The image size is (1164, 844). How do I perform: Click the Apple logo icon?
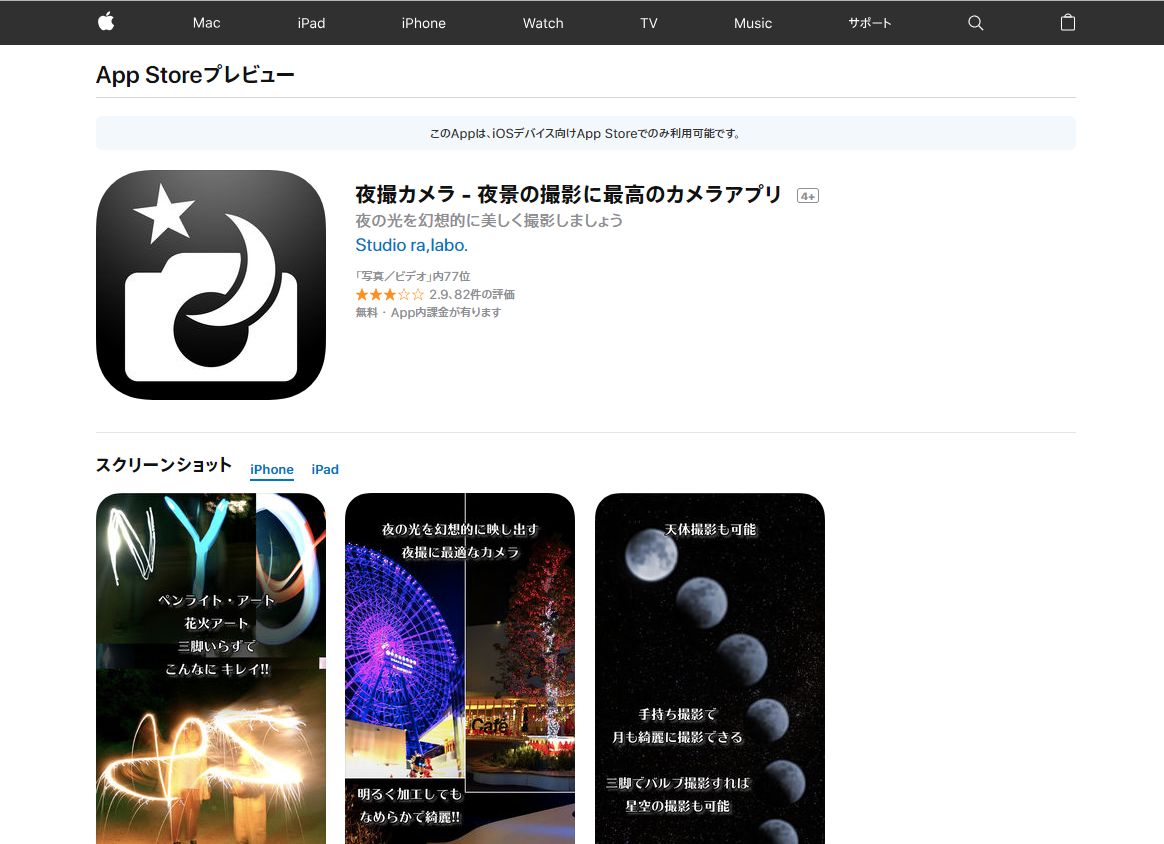click(x=106, y=22)
